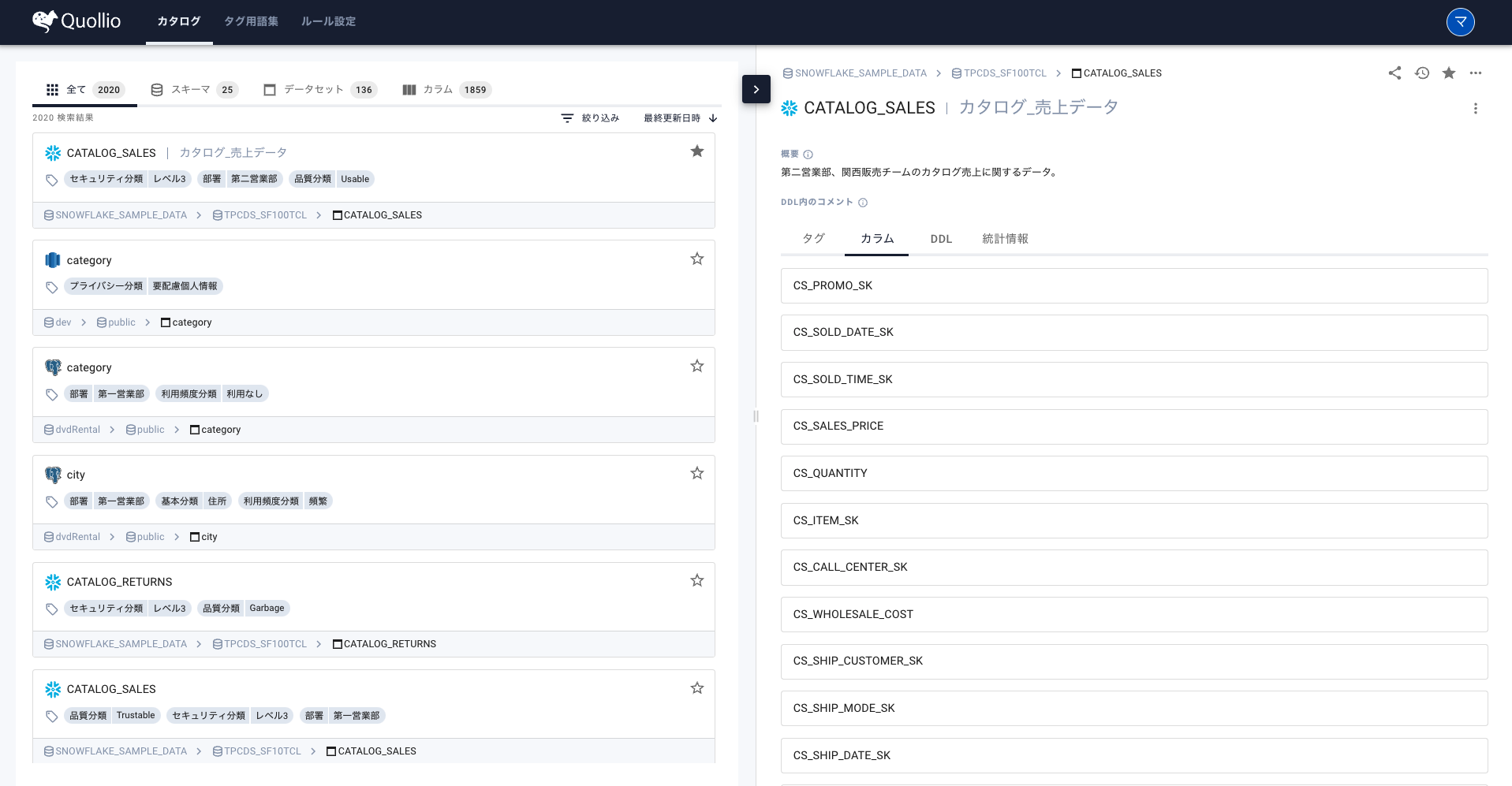This screenshot has height=786, width=1512.
Task: Click the PostgreSQL icon next to city
Action: 53,475
